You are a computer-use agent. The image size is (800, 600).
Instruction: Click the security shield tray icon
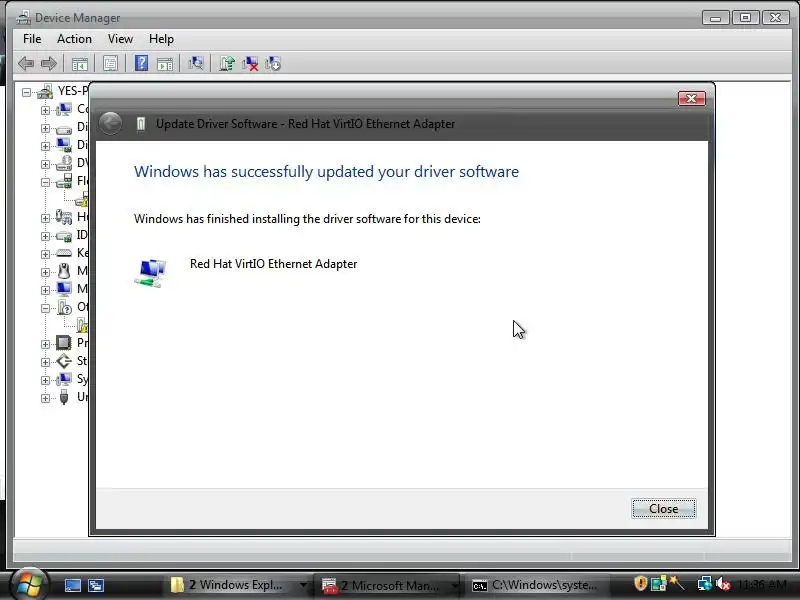640,583
